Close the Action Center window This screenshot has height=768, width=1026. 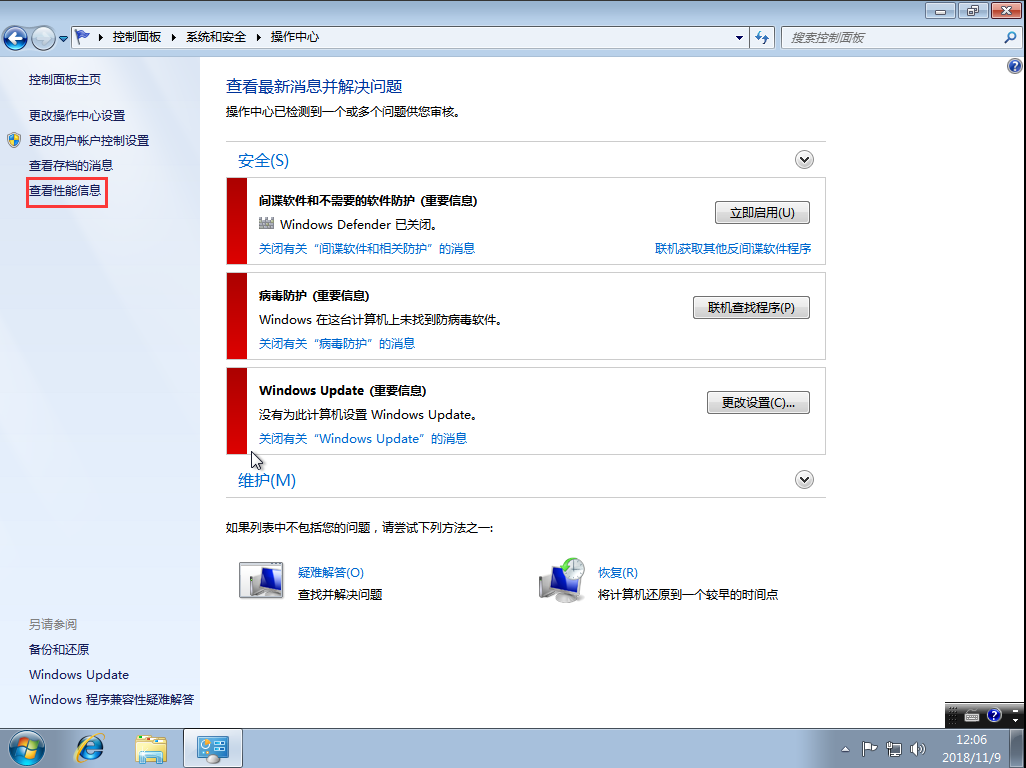1006,10
